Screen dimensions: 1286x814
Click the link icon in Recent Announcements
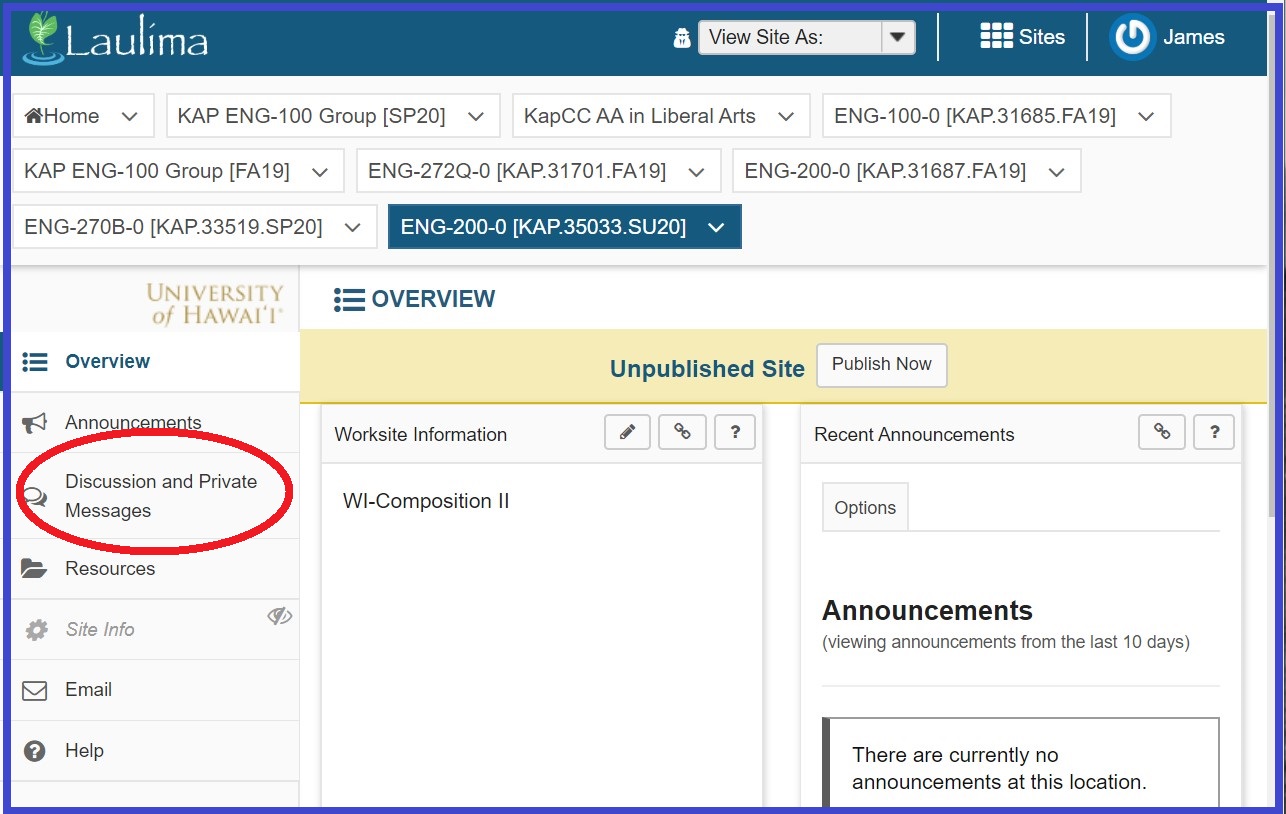[1162, 432]
